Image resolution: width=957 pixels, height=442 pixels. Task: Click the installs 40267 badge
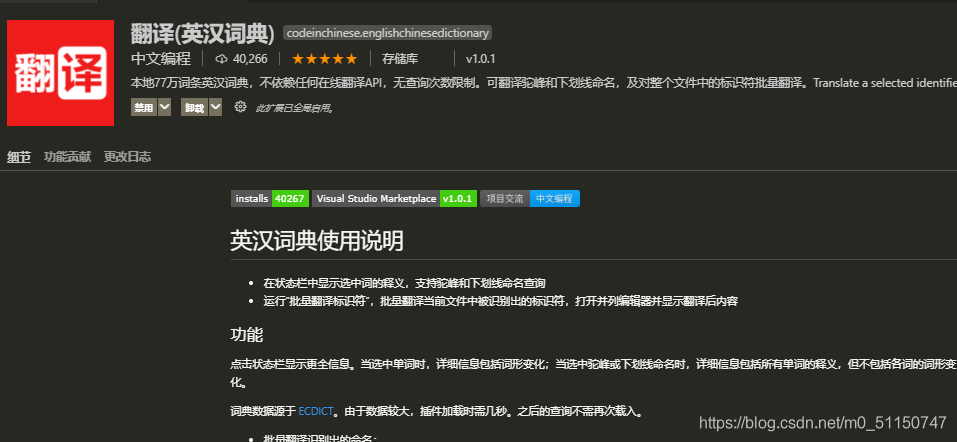(270, 198)
